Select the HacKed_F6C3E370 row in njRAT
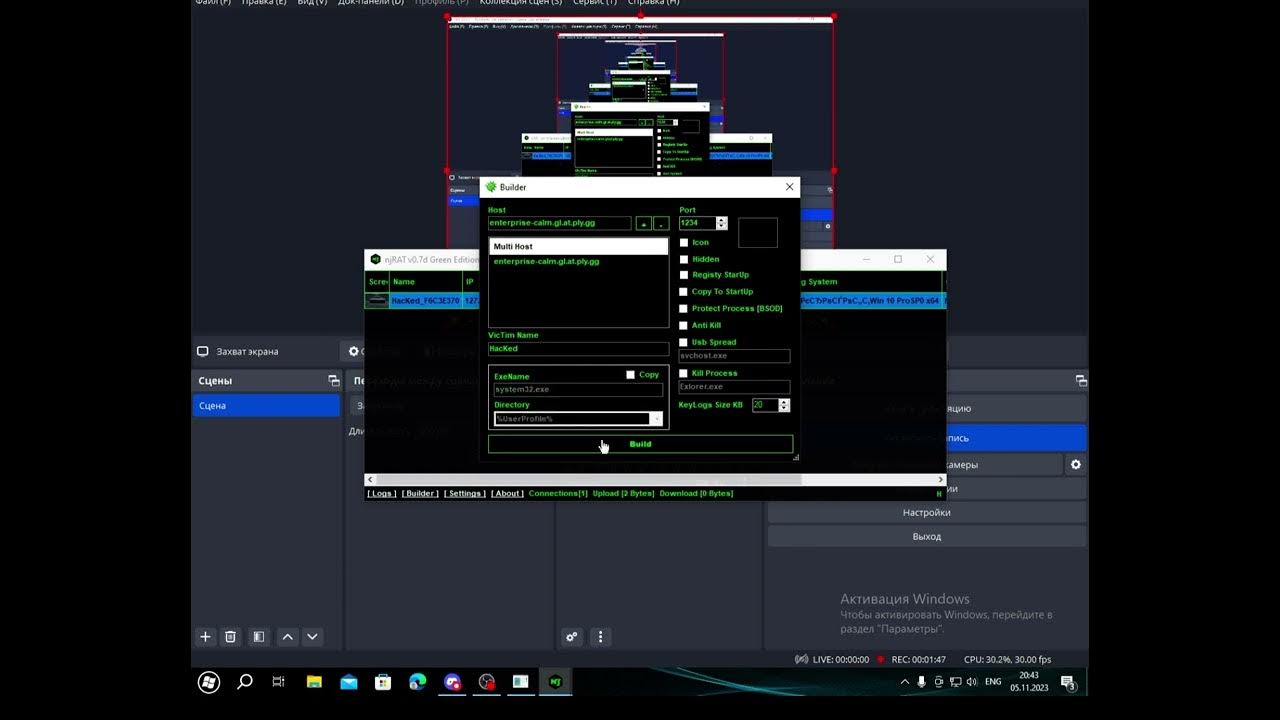The height and width of the screenshot is (720, 1280). coord(424,300)
